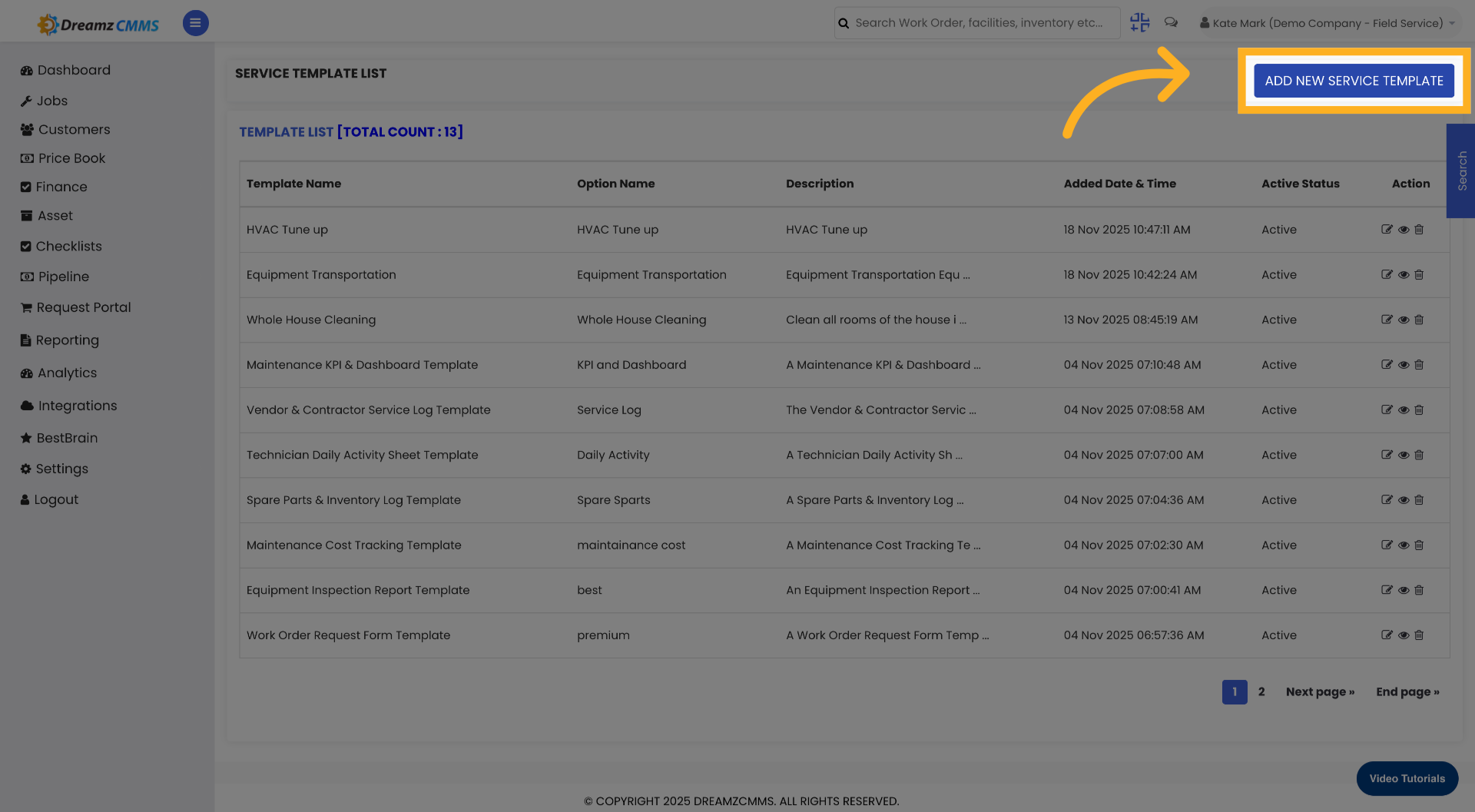Viewport: 1475px width, 812px height.
Task: Open Jobs in the sidebar
Action: pyautogui.click(x=44, y=101)
